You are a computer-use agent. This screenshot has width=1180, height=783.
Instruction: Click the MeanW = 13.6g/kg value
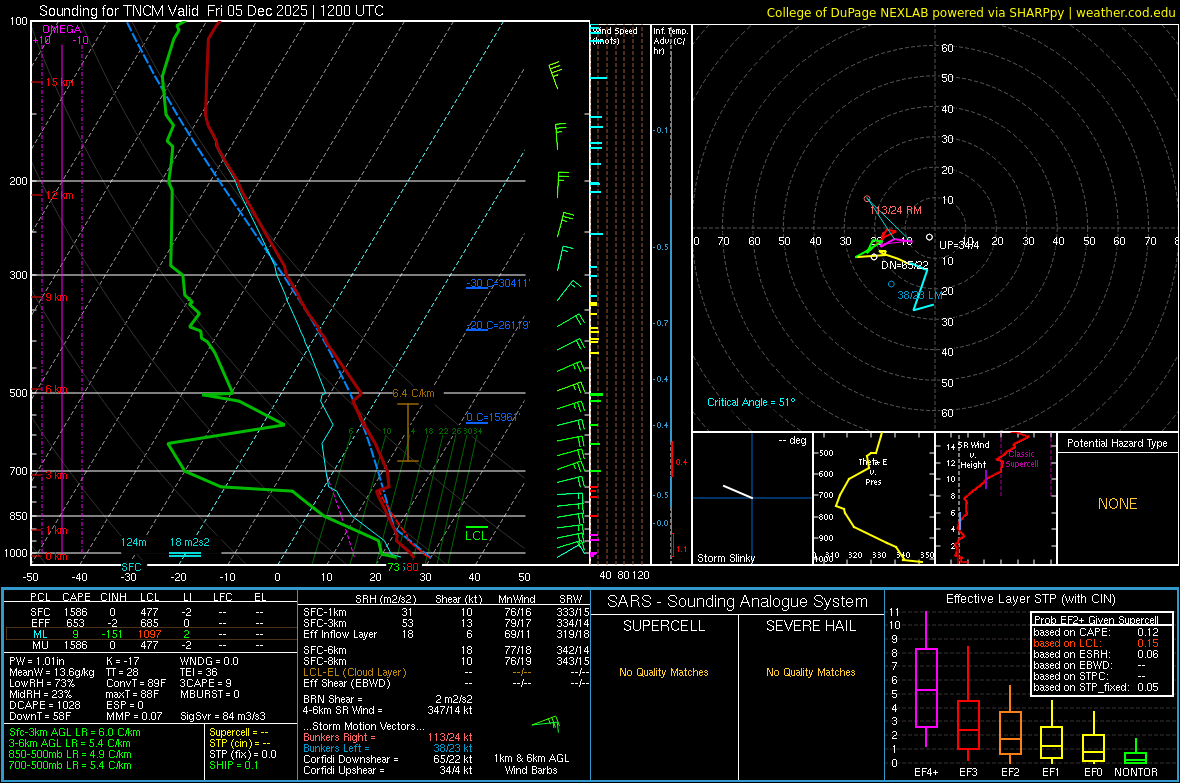click(x=52, y=672)
